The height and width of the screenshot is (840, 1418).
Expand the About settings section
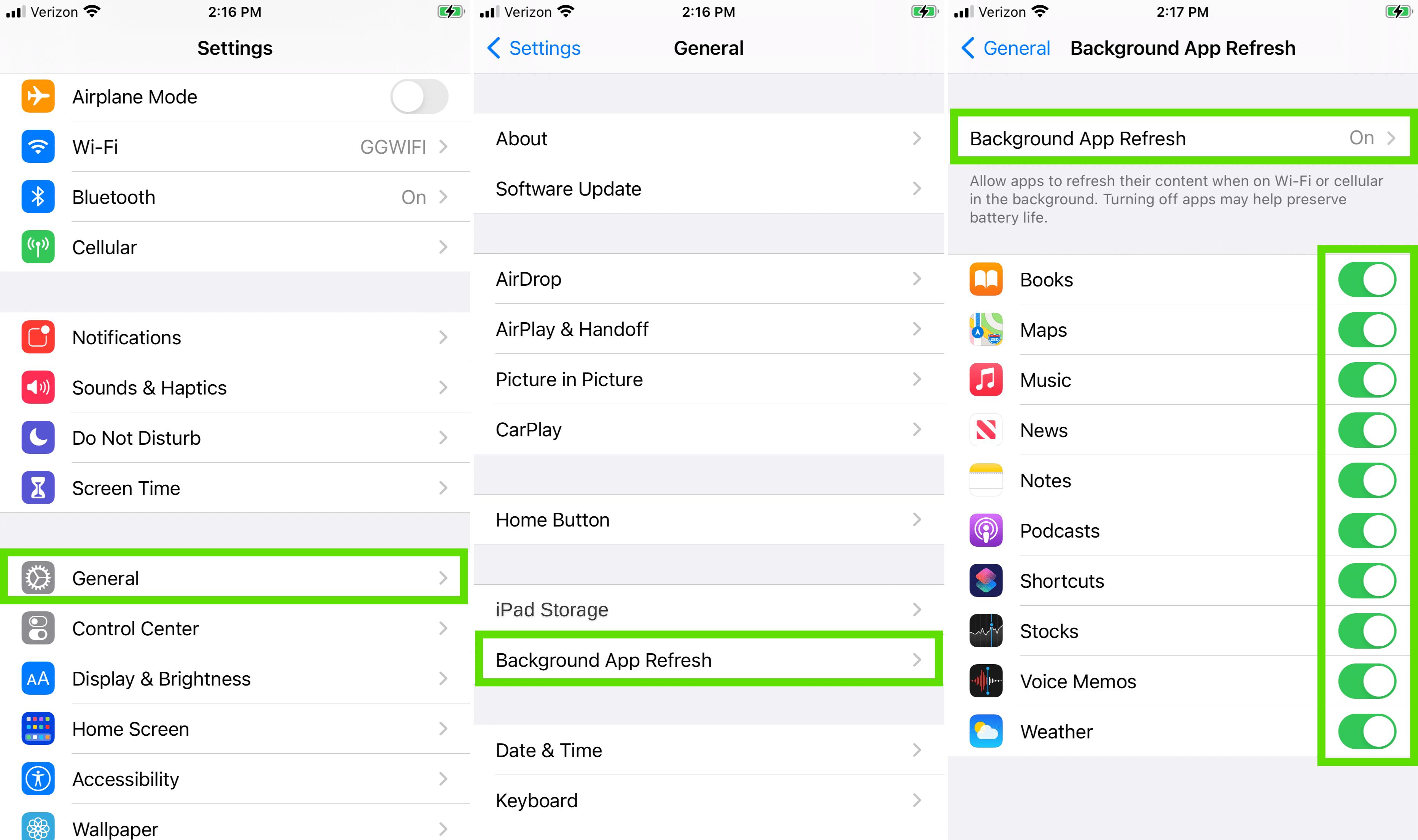click(709, 139)
